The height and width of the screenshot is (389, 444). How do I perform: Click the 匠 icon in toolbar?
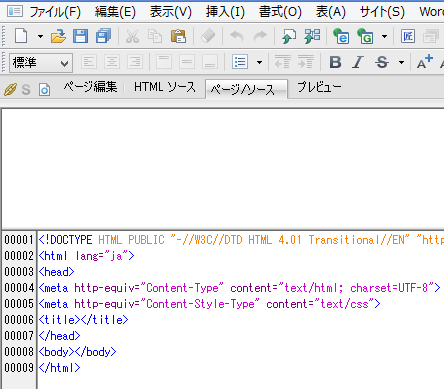408,36
